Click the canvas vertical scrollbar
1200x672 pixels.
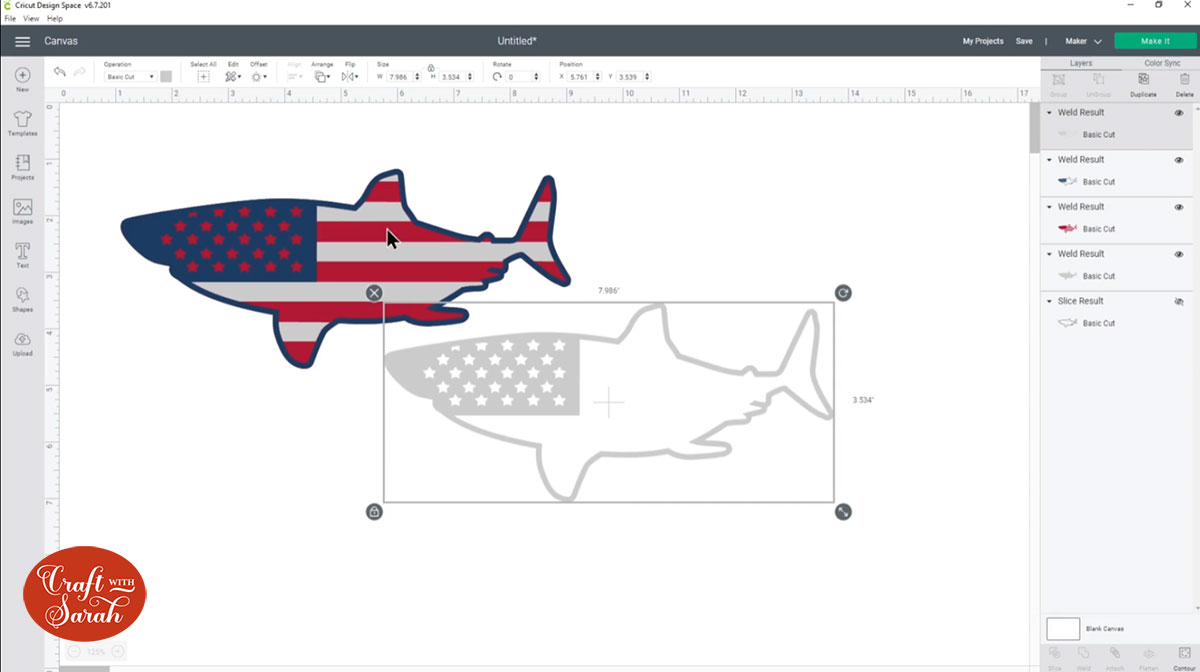(1034, 127)
